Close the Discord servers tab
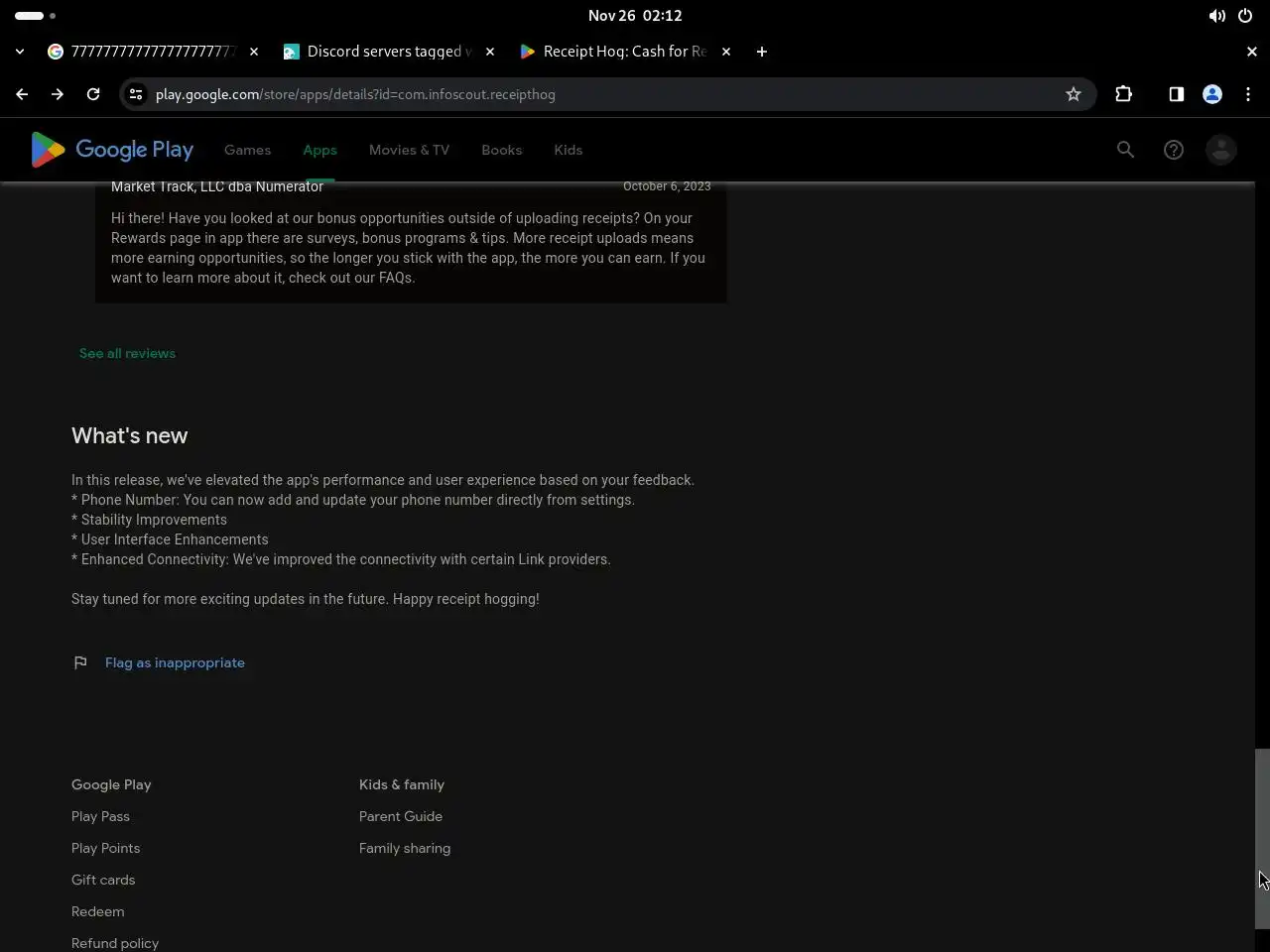Viewport: 1270px width, 952px height. 490,52
